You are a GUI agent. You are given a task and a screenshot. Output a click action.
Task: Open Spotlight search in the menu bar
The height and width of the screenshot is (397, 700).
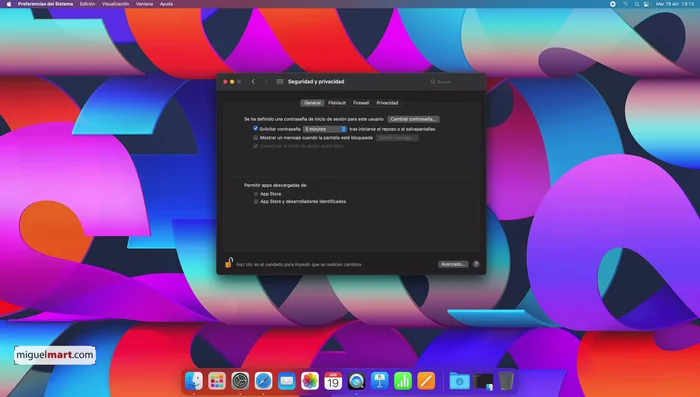point(637,4)
